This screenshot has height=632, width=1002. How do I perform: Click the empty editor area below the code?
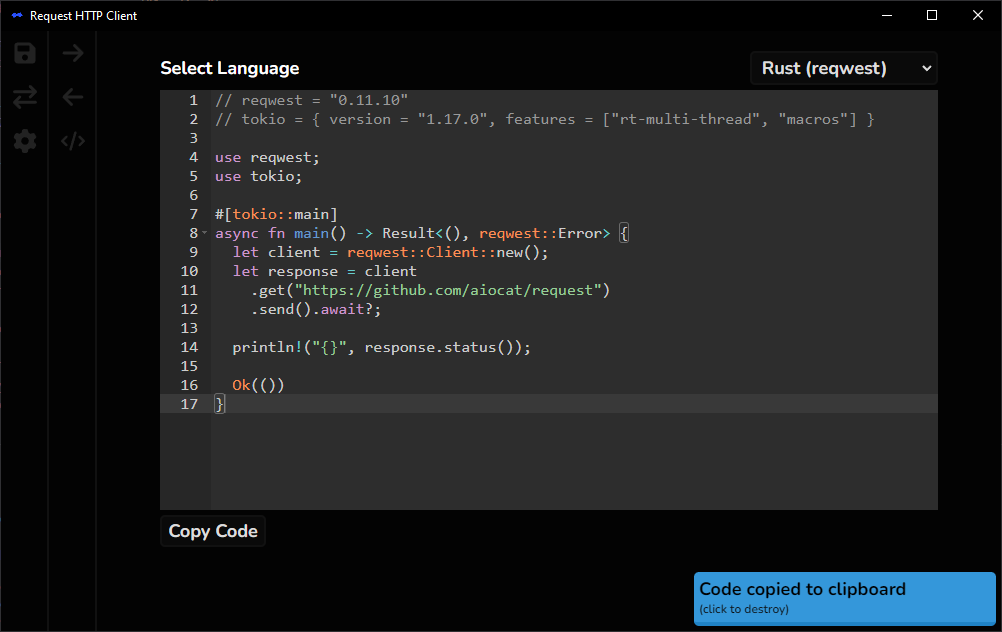[574, 461]
